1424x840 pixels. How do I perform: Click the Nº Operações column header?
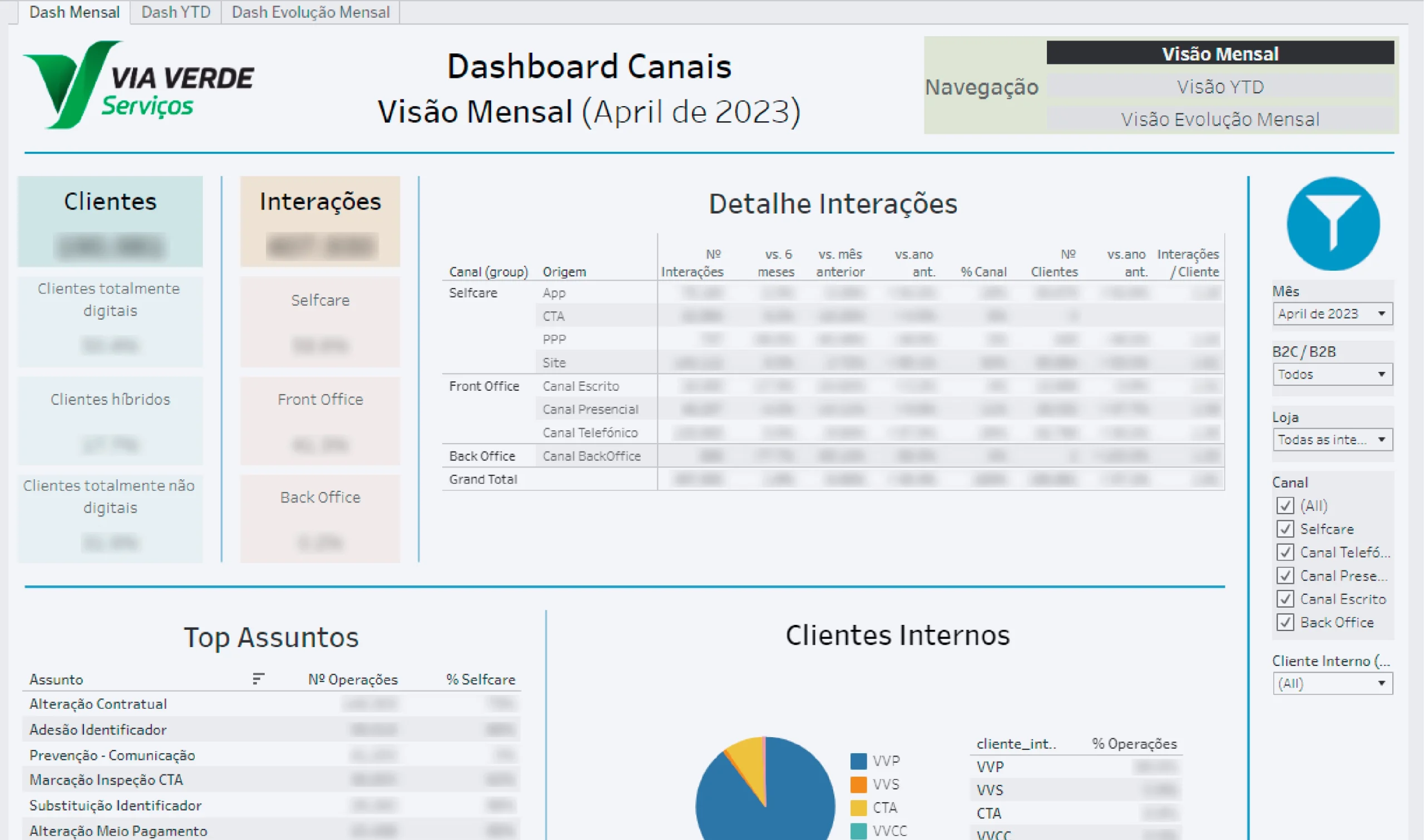coord(353,679)
